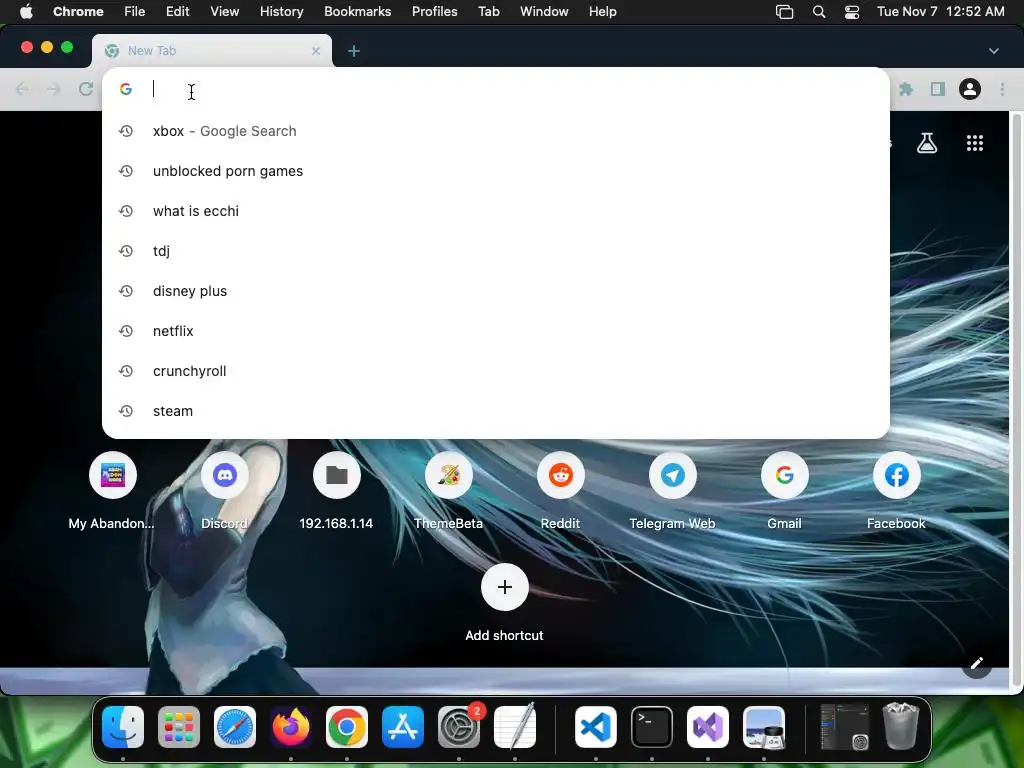The width and height of the screenshot is (1024, 768).
Task: Choose the 'steam' suggestion
Action: (496, 411)
